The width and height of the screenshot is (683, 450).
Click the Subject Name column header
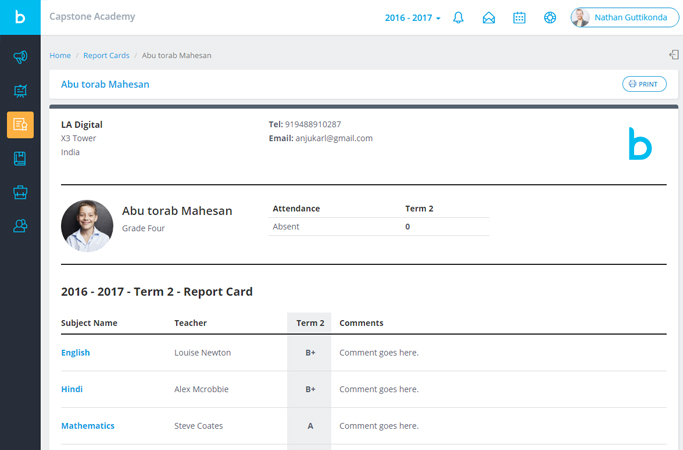point(89,323)
